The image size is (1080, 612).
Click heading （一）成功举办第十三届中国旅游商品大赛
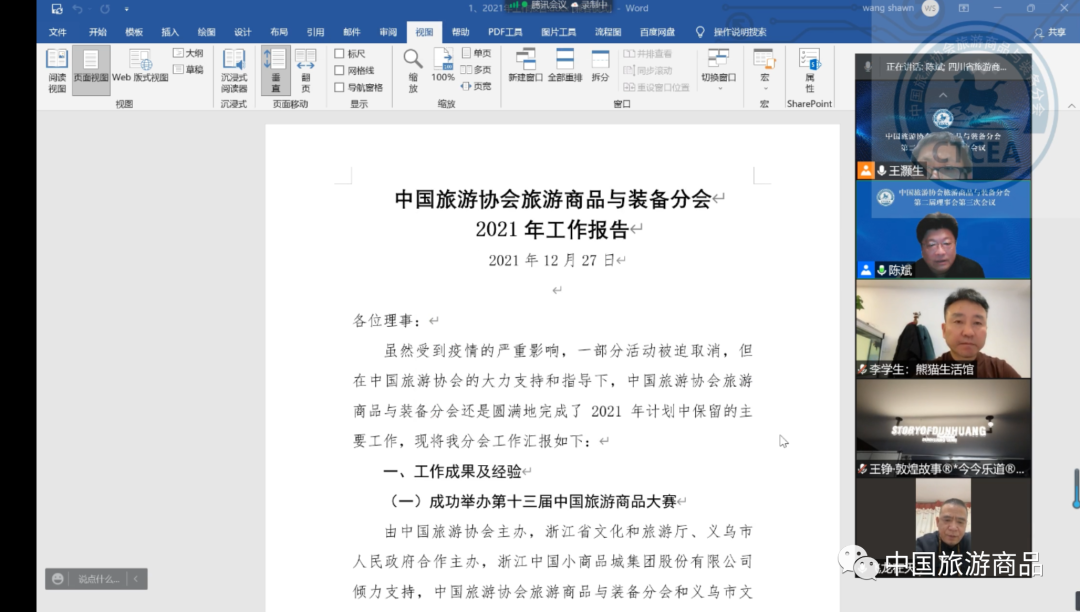tap(533, 502)
